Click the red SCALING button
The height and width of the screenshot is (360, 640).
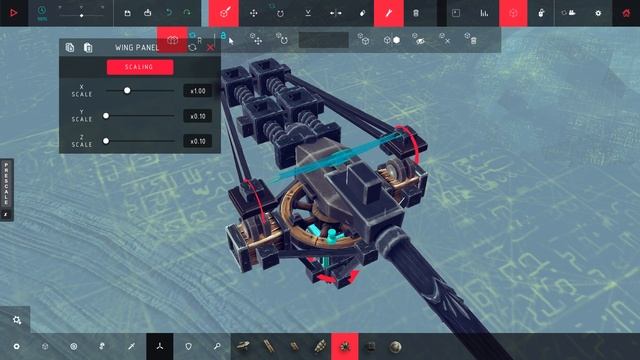(x=140, y=67)
